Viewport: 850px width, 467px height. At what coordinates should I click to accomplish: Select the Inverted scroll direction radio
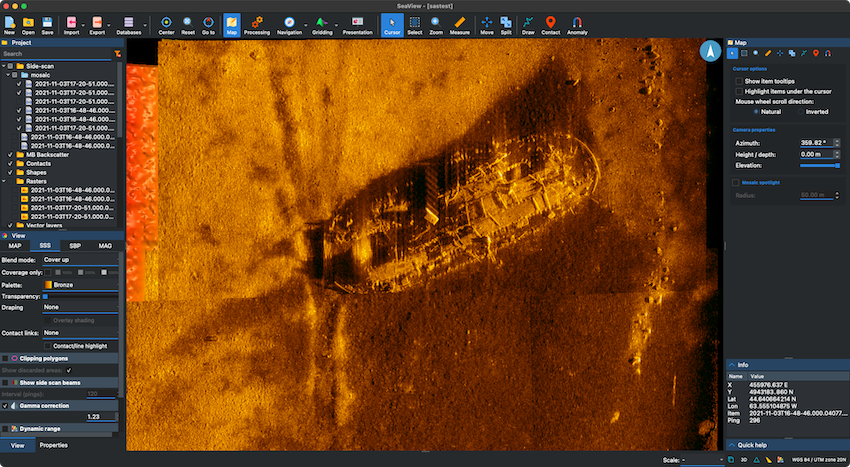[801, 112]
